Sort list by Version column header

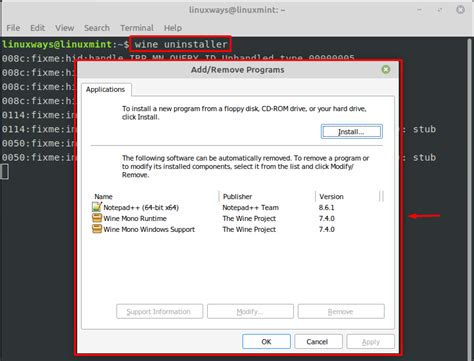pyautogui.click(x=347, y=196)
